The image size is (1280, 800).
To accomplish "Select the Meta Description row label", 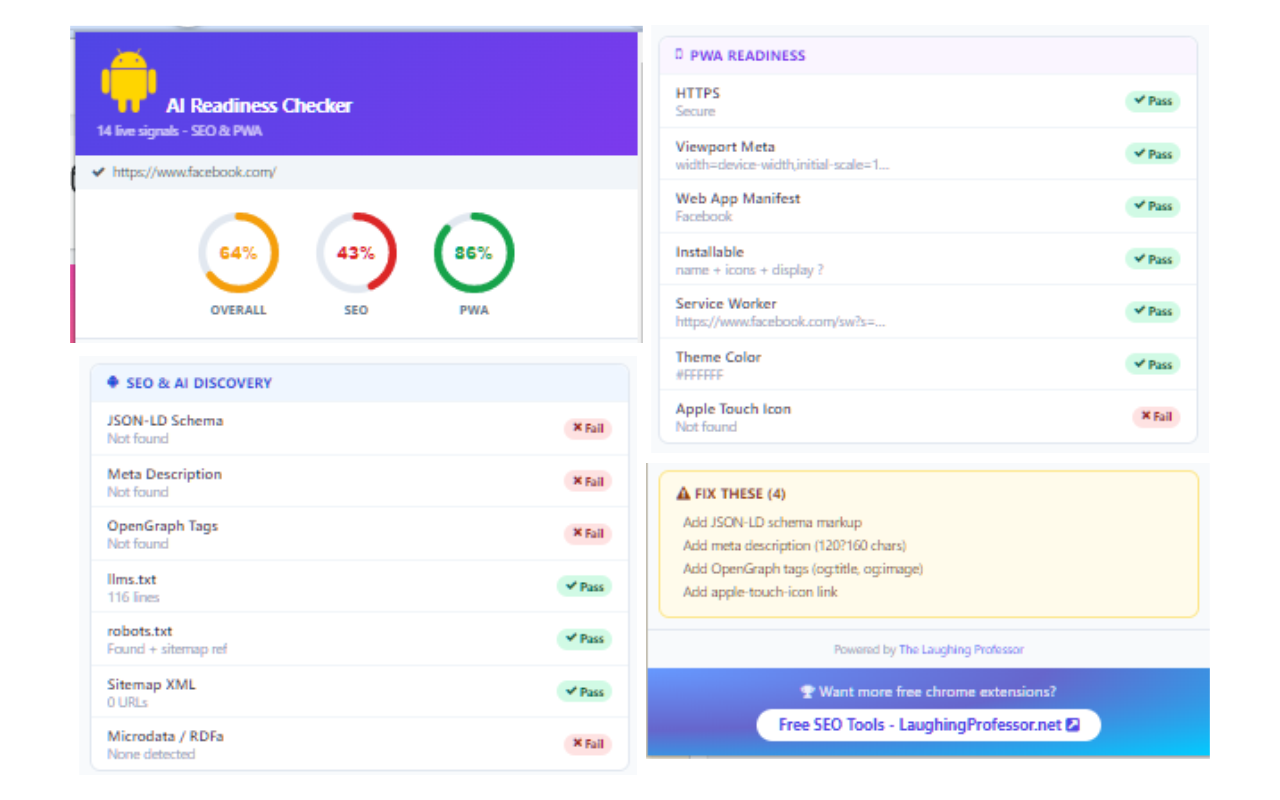I will (164, 474).
